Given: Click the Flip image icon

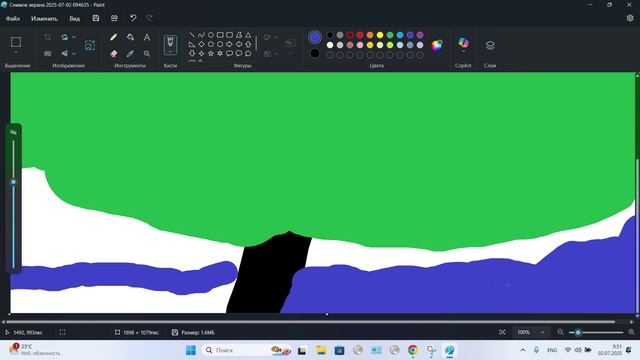Looking at the screenshot, I should point(64,53).
